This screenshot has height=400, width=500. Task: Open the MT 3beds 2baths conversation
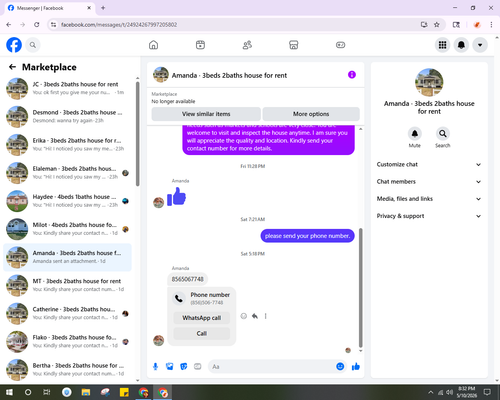pos(67,285)
